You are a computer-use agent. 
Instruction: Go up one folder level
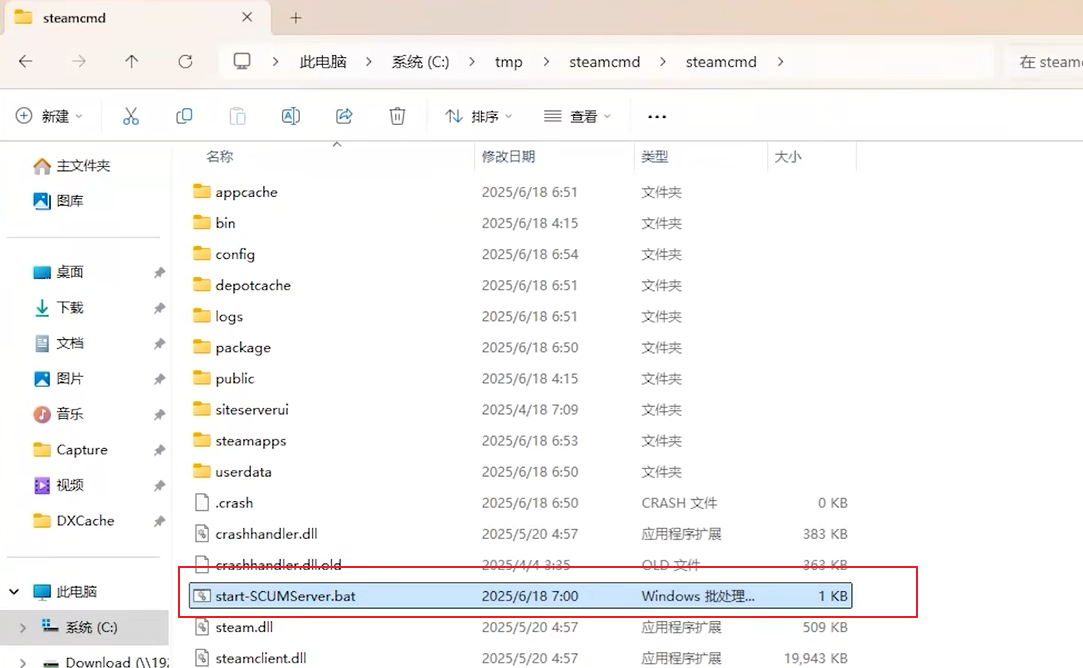(131, 61)
